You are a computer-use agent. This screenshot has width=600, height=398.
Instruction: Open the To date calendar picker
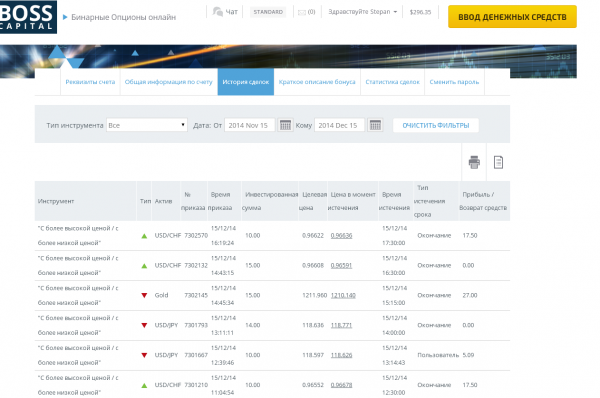375,125
